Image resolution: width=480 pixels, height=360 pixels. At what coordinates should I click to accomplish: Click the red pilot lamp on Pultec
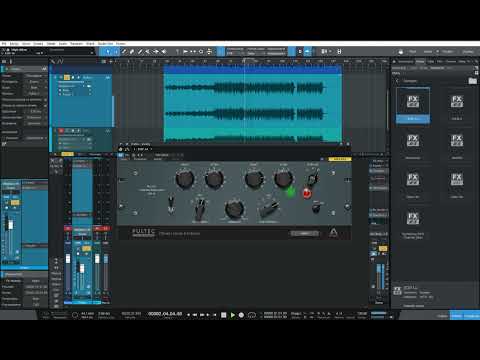[307, 193]
